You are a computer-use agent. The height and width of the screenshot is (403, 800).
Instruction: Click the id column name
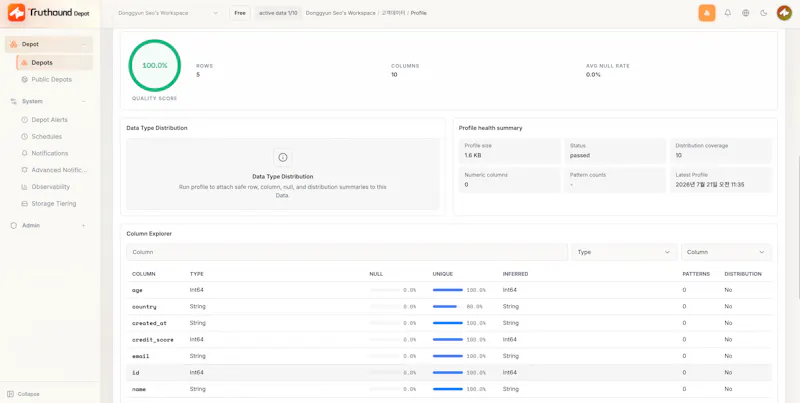coord(135,373)
